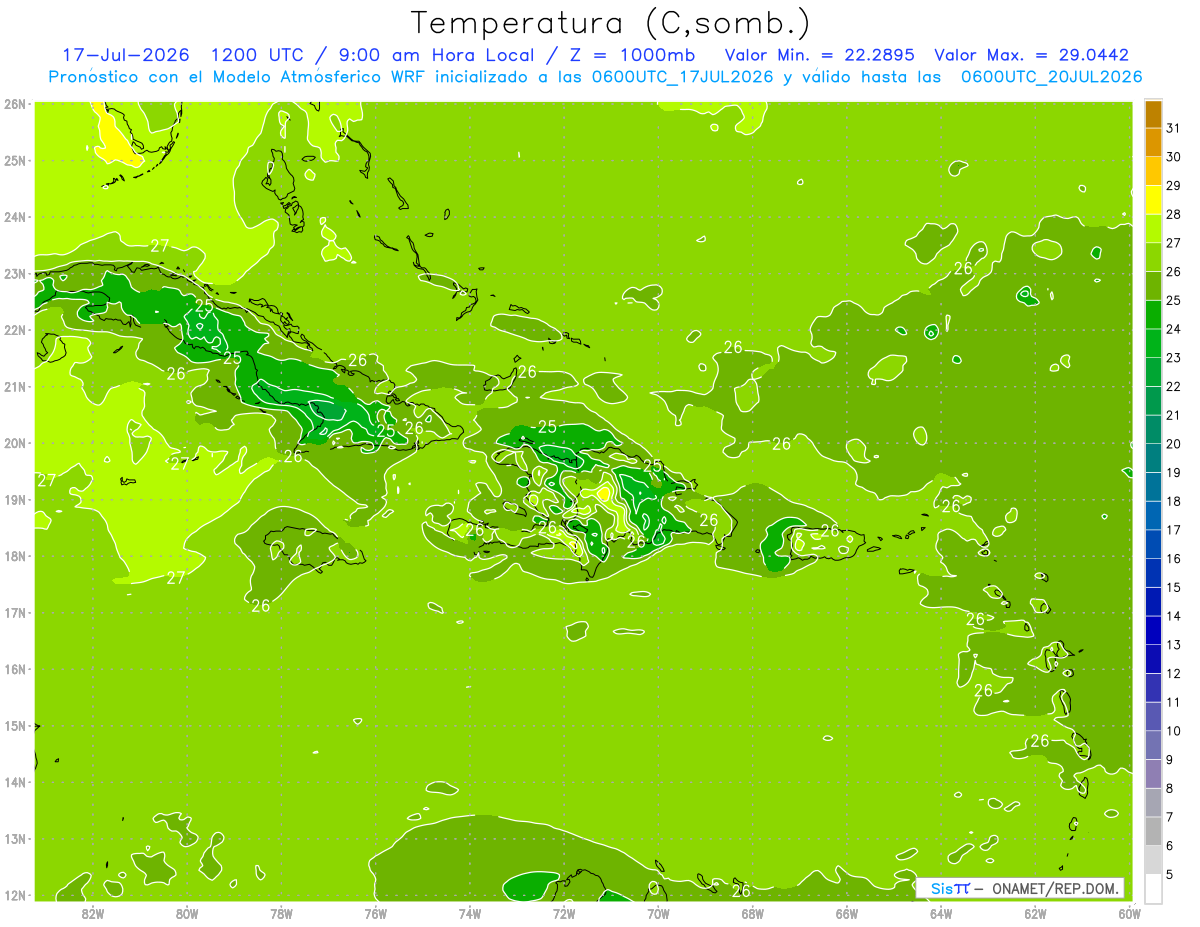
Task: Click the legend value '10'
Action: [1173, 731]
